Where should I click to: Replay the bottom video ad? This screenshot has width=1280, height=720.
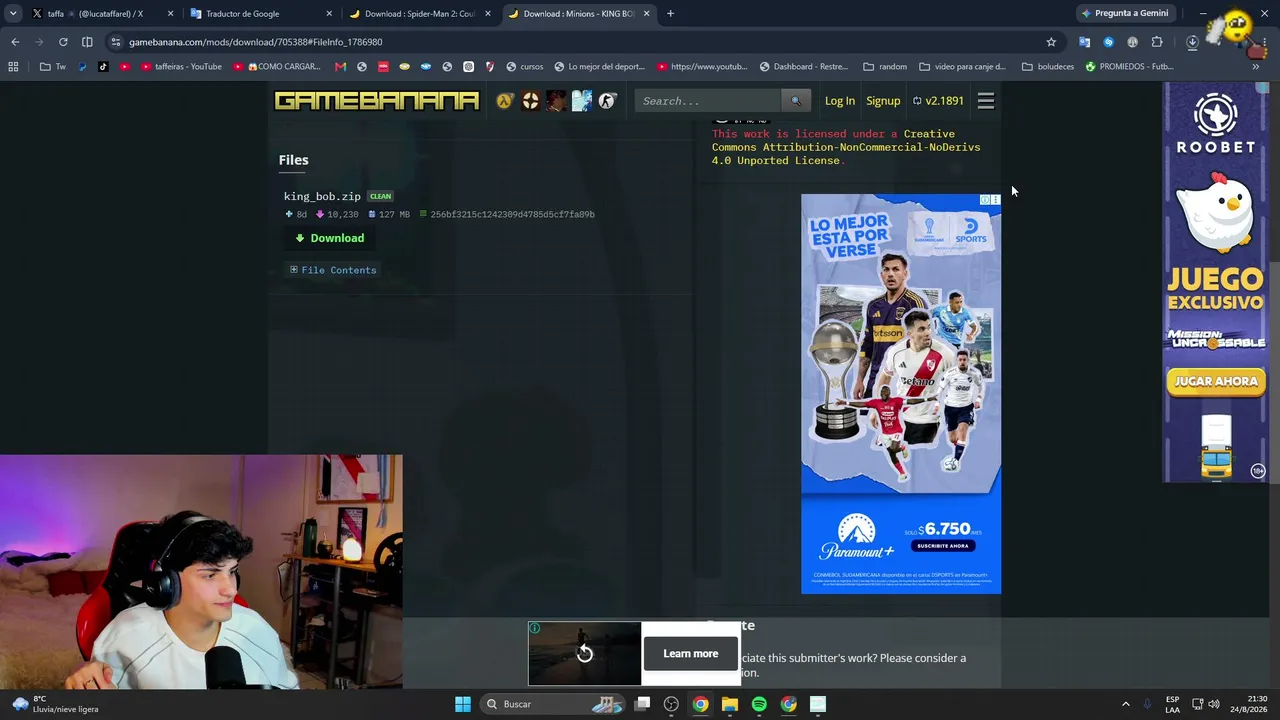(585, 654)
